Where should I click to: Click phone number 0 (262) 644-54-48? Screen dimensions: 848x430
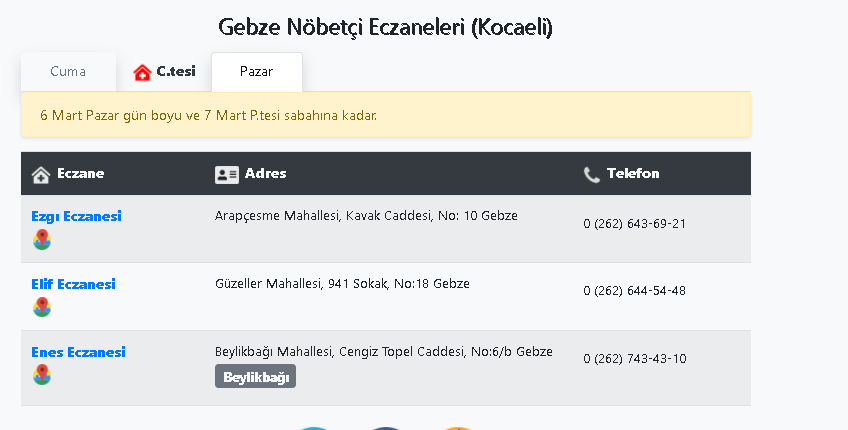click(x=634, y=291)
